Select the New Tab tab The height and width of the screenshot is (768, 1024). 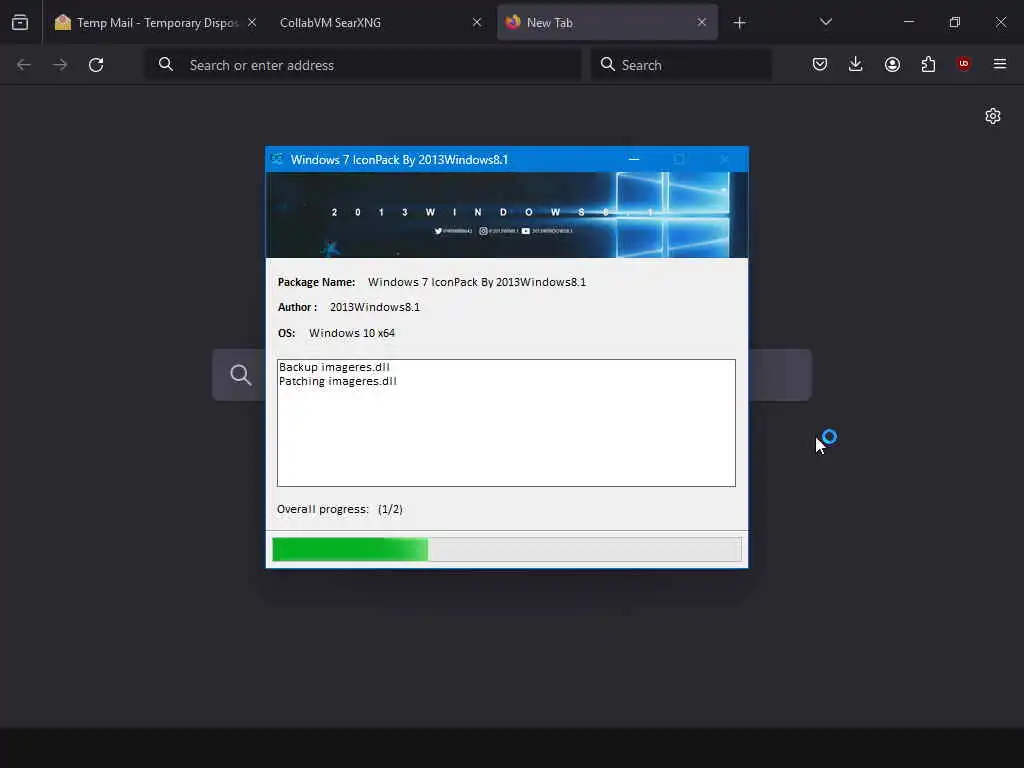(607, 23)
